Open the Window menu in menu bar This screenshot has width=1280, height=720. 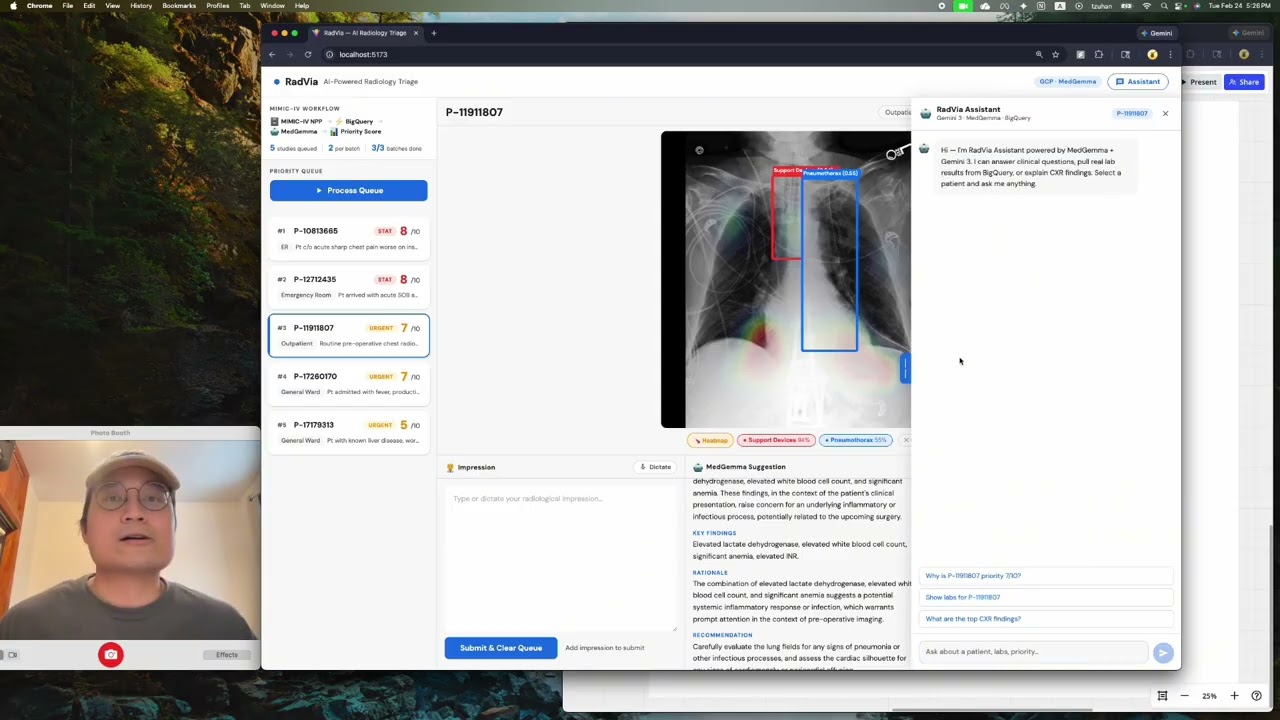(272, 6)
